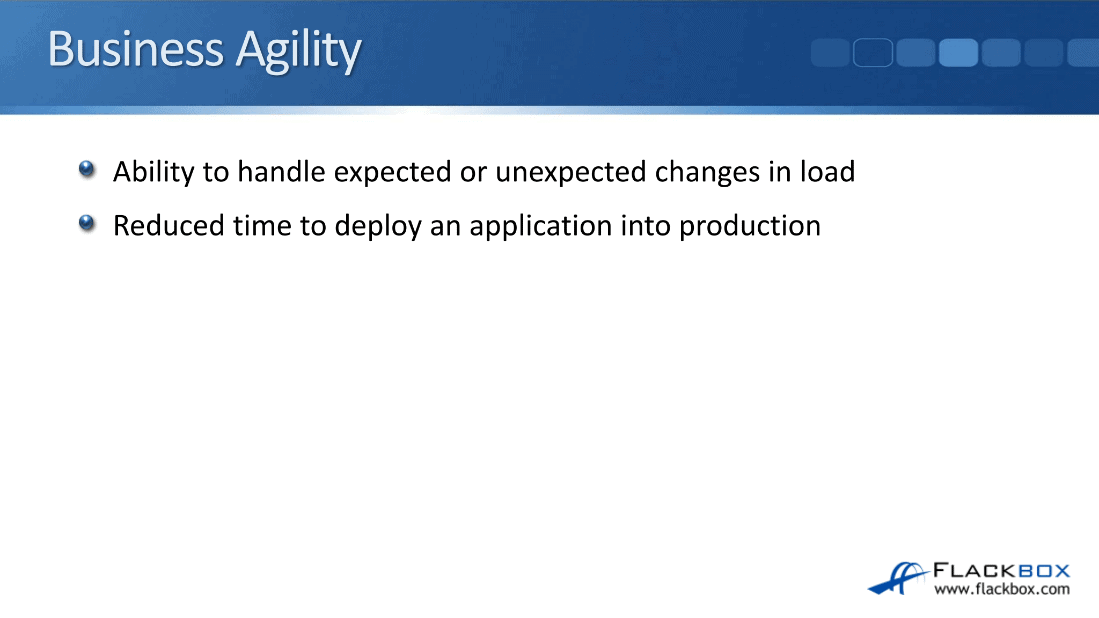Select the 'Ability to handle expected' bullet line
Screen dimensions: 1099x618
coord(483,172)
